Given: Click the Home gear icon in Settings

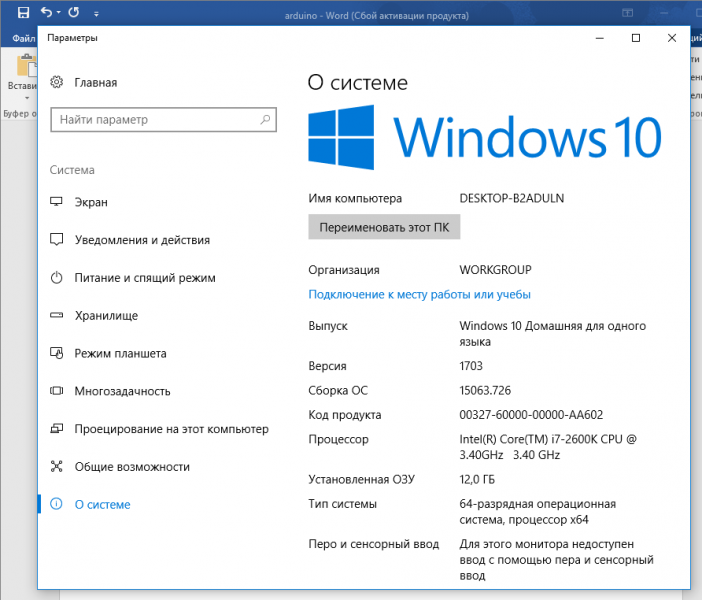Looking at the screenshot, I should pyautogui.click(x=56, y=82).
